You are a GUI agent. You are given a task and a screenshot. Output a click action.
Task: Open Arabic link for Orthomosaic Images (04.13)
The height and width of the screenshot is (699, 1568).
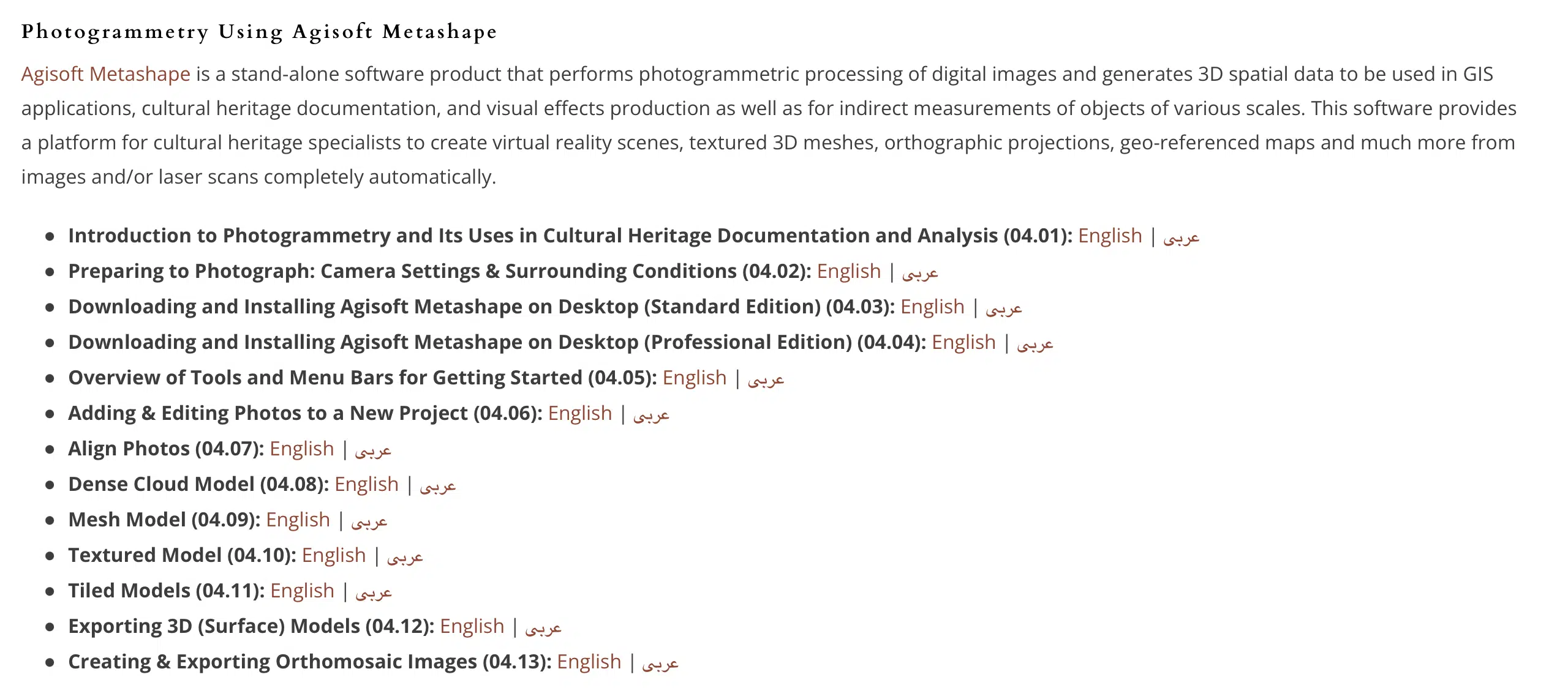tap(660, 663)
